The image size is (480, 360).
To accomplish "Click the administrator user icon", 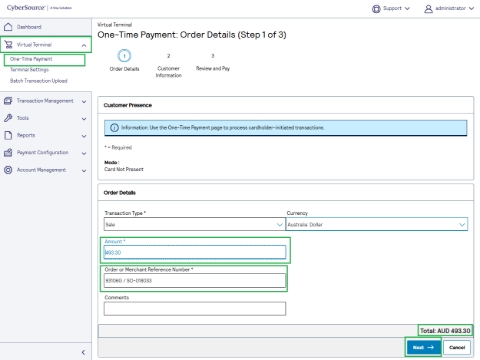I will coord(428,9).
